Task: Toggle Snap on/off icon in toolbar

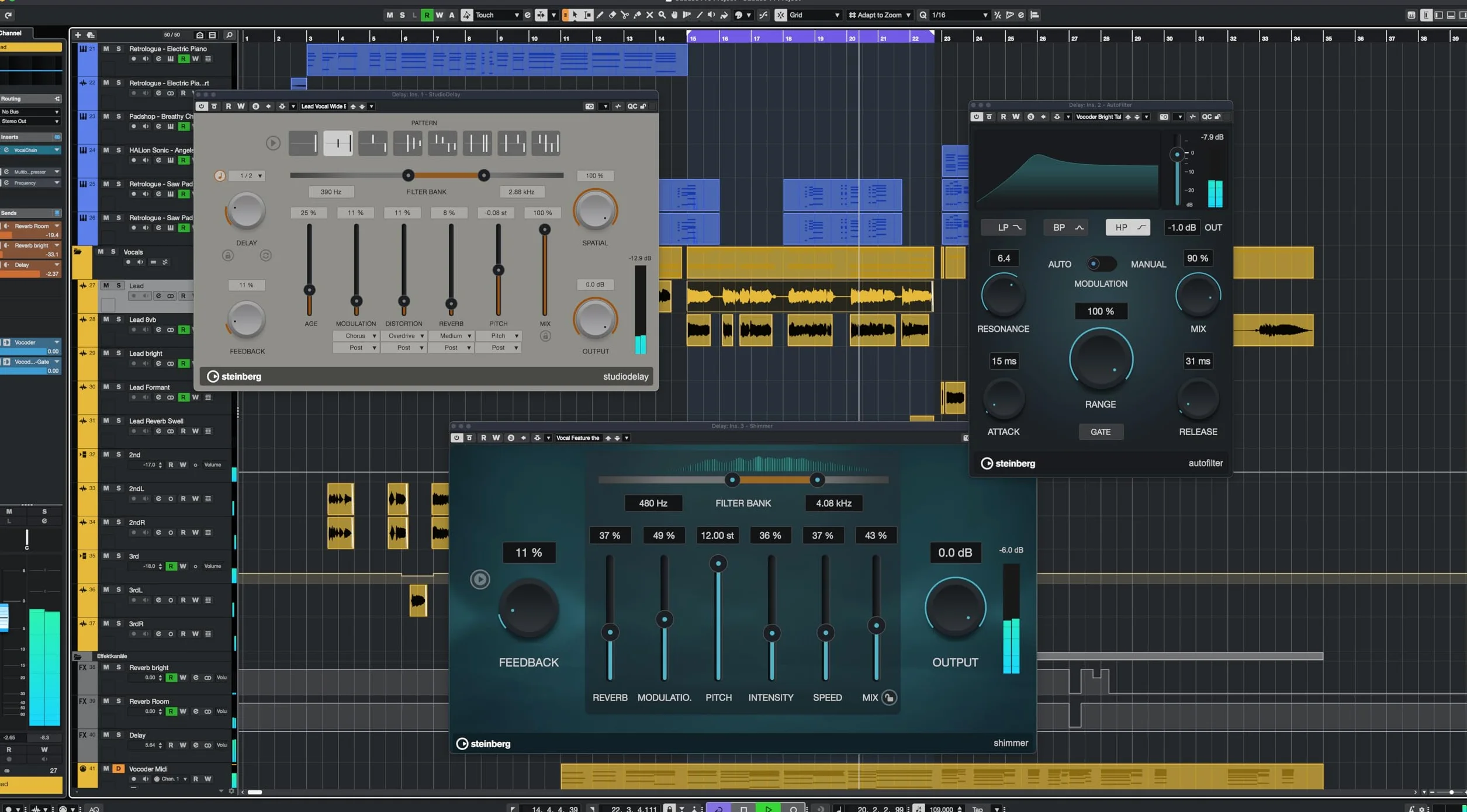Action: (780, 15)
